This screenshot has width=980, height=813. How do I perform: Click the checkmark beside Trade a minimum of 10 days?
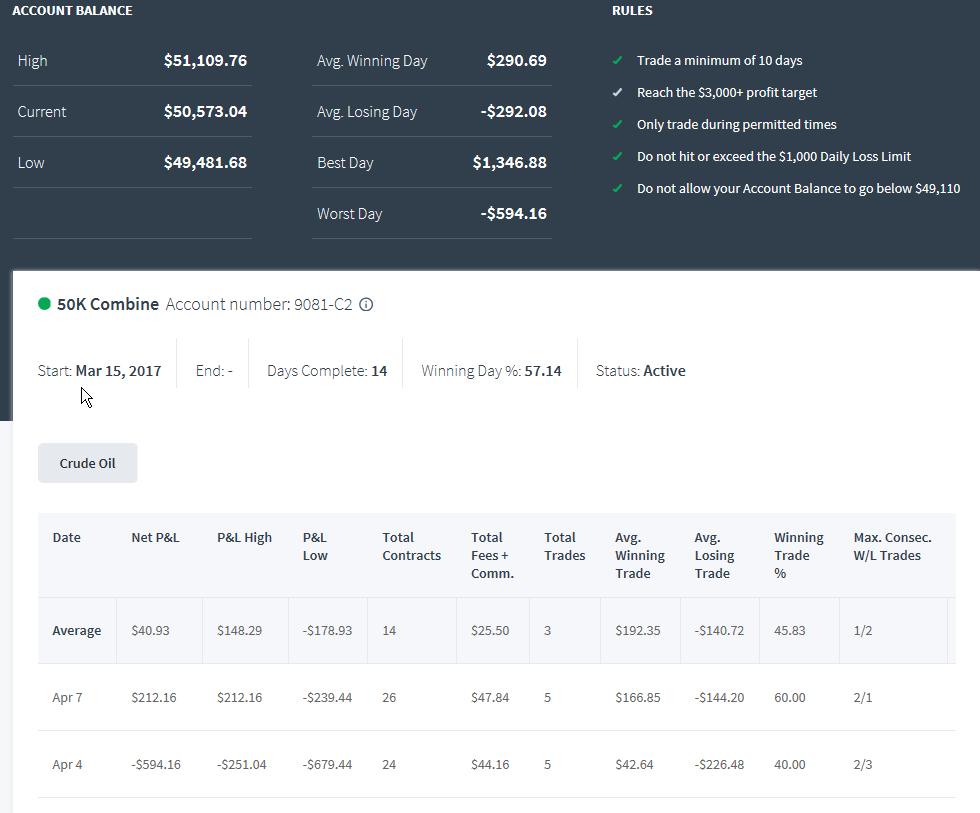pos(618,61)
